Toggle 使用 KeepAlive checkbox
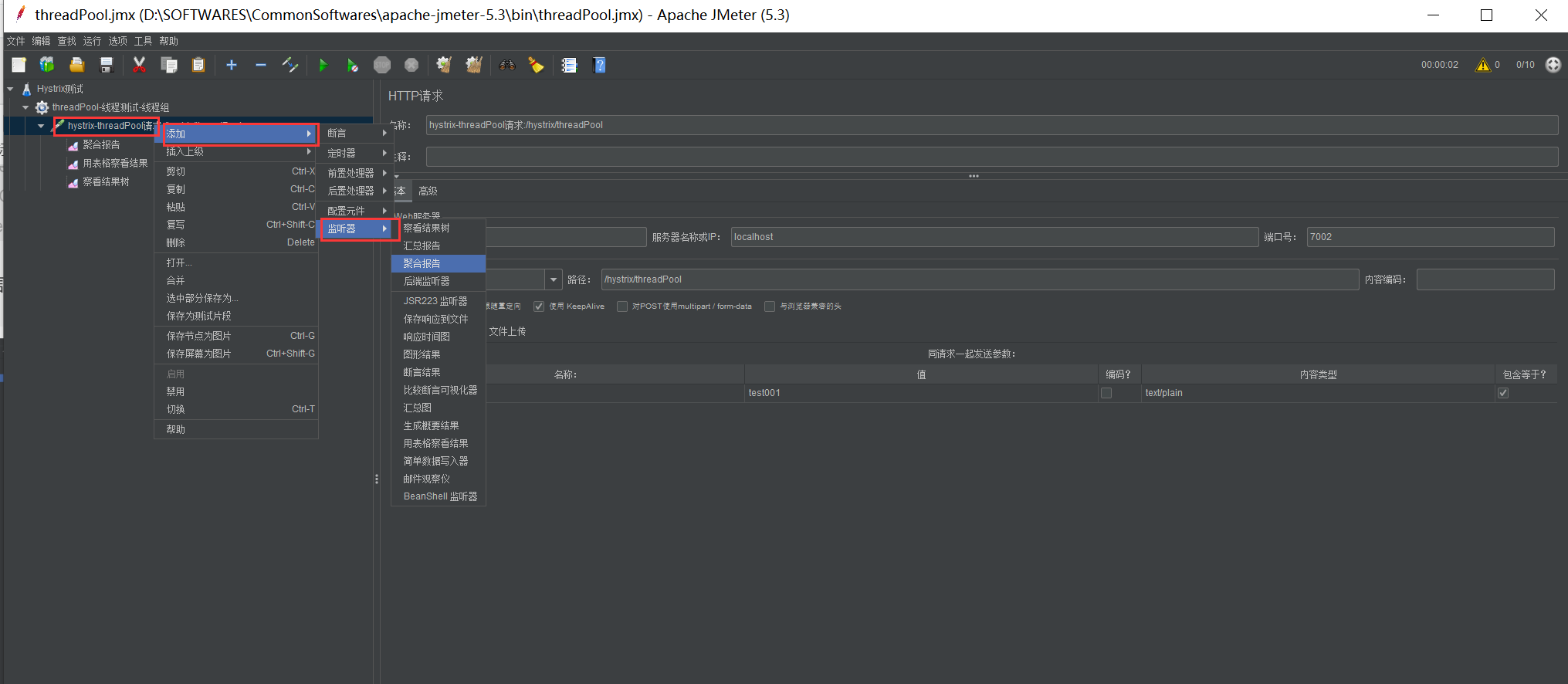1568x684 pixels. 539,306
